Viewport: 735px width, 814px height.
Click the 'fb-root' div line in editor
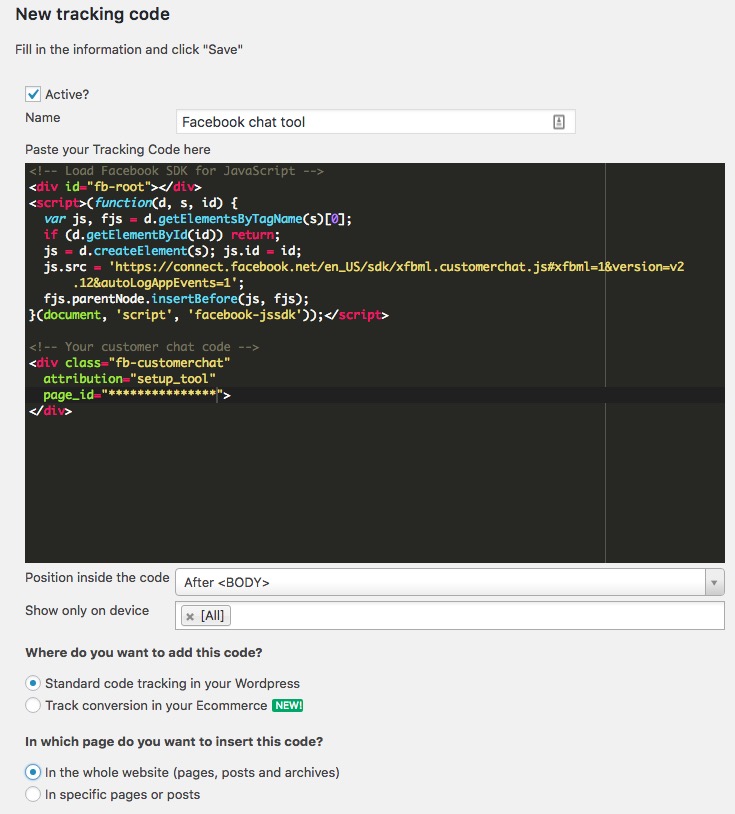coord(115,187)
